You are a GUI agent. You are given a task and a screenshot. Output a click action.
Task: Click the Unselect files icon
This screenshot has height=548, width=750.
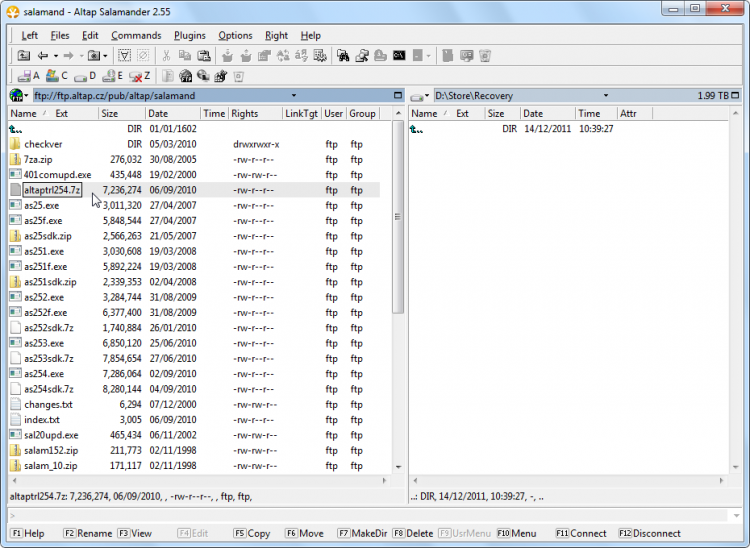143,56
